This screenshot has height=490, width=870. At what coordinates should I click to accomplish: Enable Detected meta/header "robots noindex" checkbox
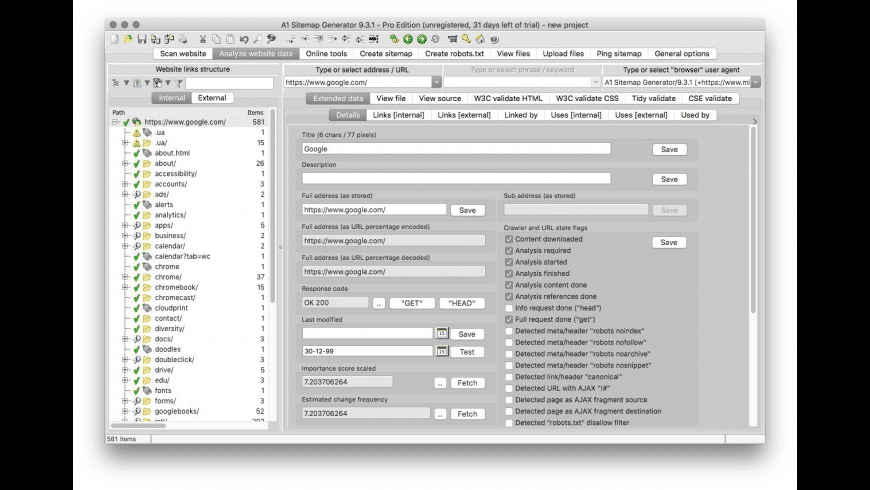[x=509, y=331]
